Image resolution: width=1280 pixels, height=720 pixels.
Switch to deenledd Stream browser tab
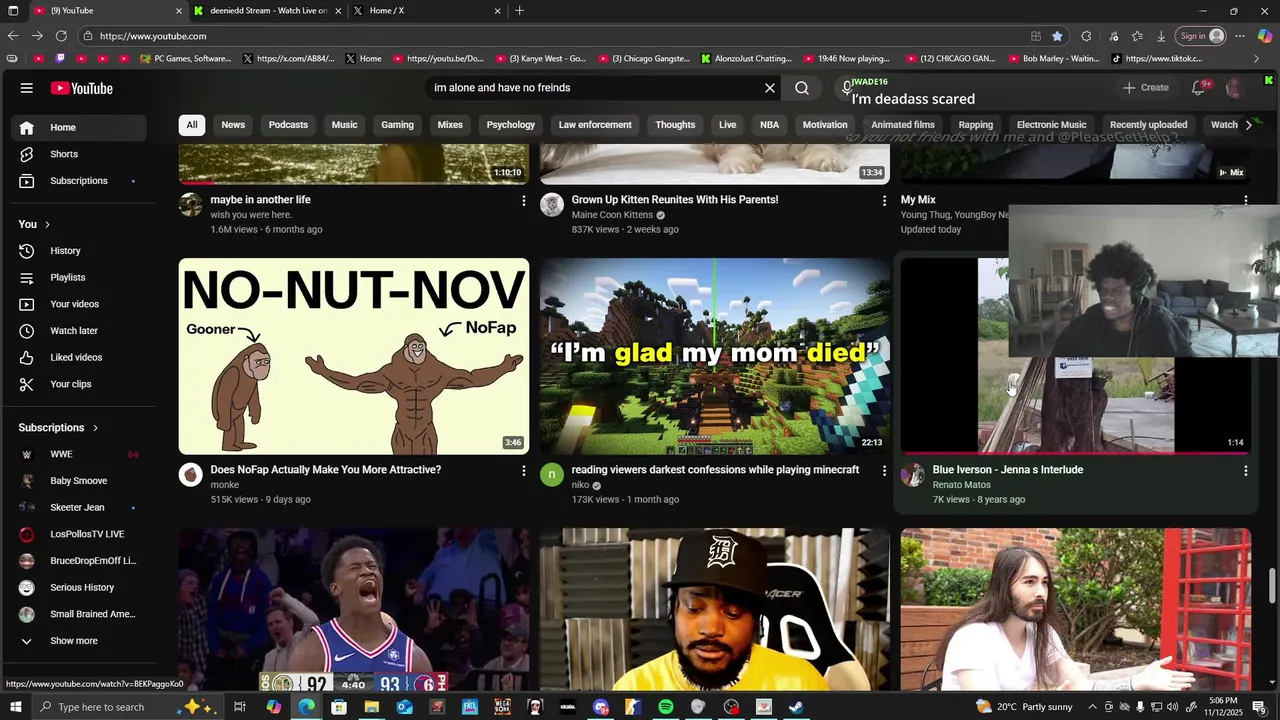[x=268, y=11]
